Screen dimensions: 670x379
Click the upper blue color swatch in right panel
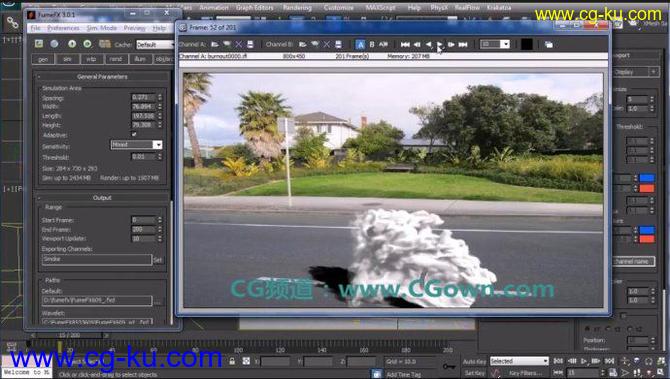click(647, 178)
